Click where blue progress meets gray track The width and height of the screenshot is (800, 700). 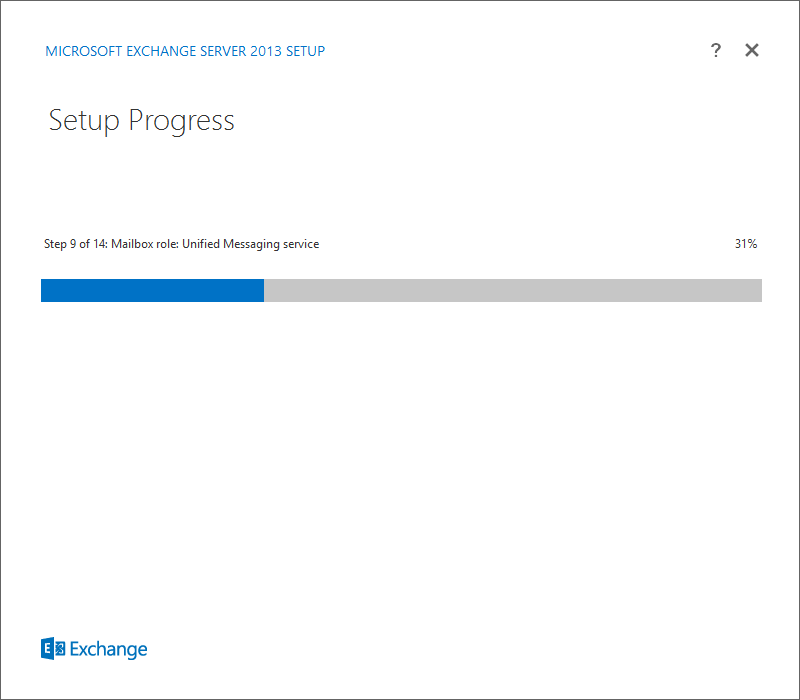(264, 290)
